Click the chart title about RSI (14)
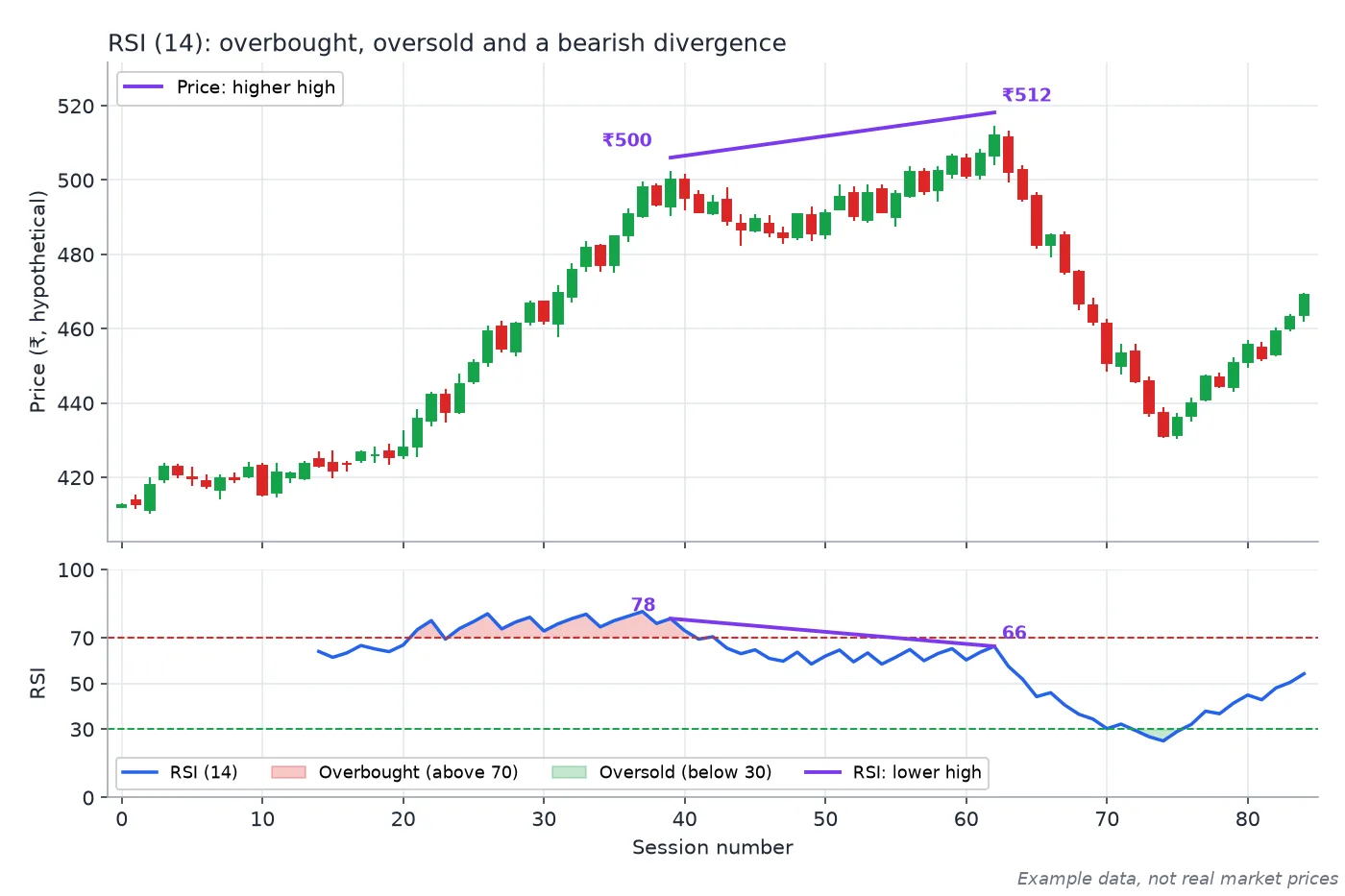This screenshot has width=1345, height=896. pyautogui.click(x=447, y=43)
